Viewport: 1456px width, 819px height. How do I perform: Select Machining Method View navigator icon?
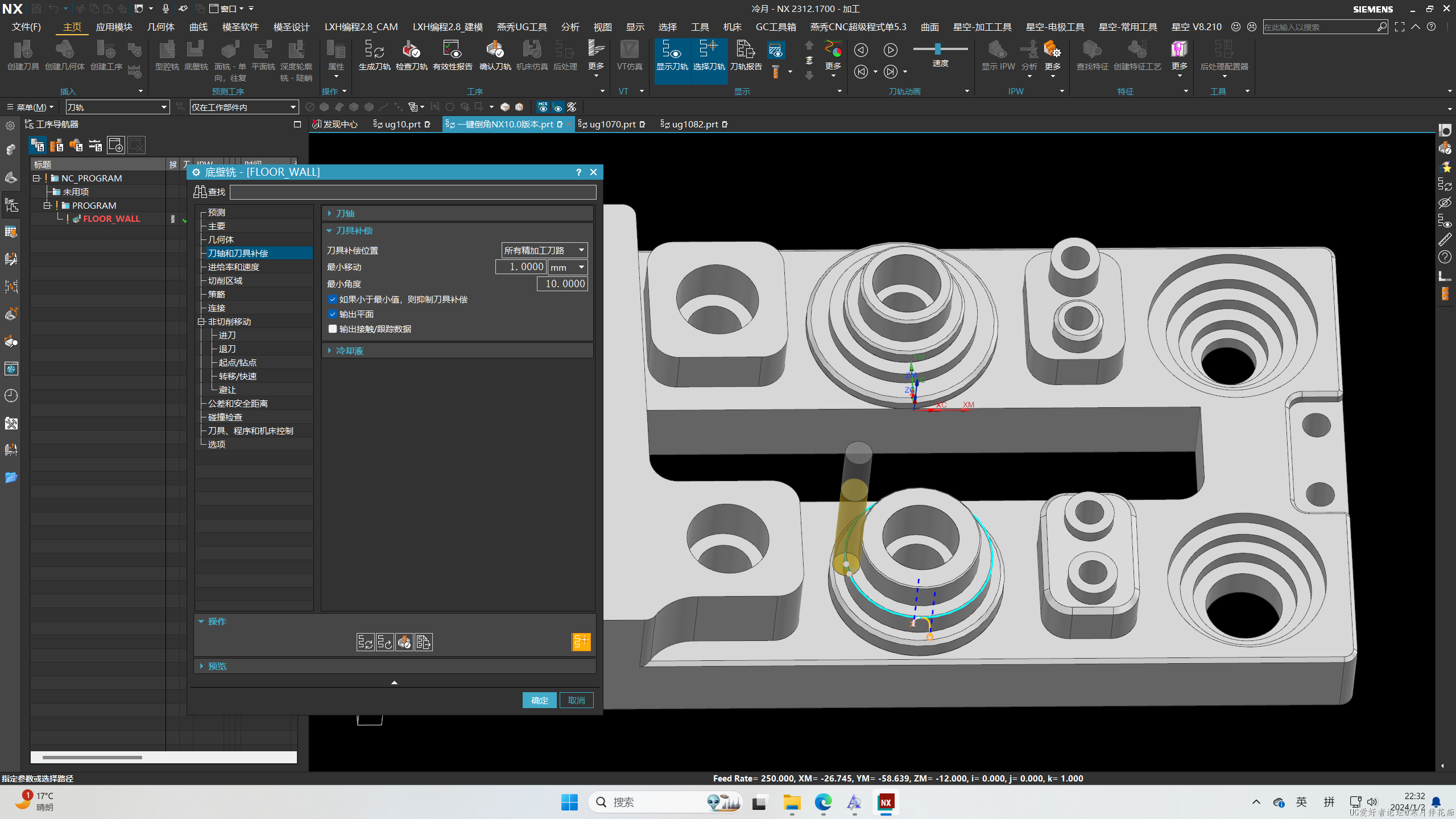click(x=96, y=146)
